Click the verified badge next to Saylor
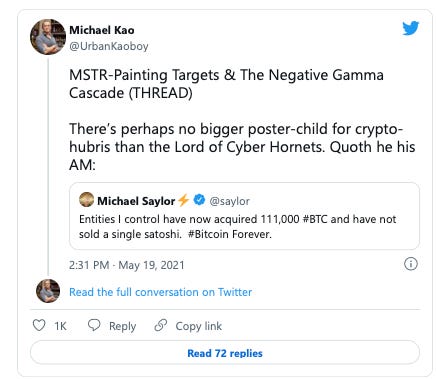 tap(199, 200)
